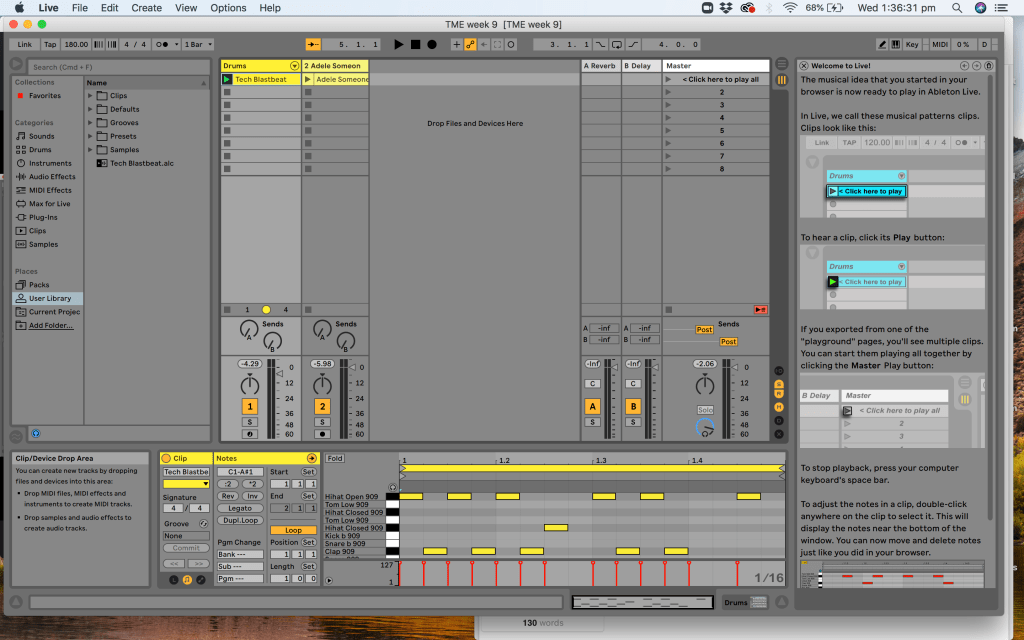
Task: Open the quantization 1 Bar dropdown
Action: click(195, 45)
